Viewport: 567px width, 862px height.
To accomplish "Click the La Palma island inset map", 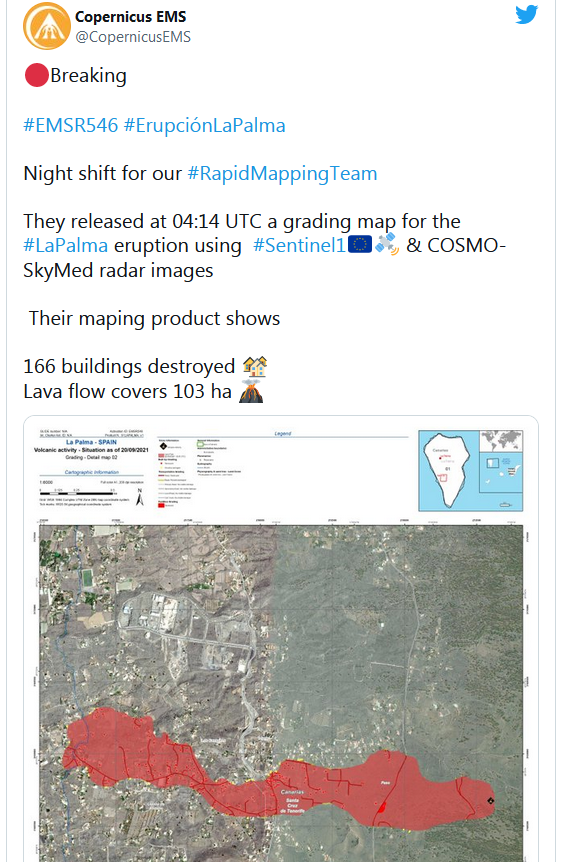I will 448,471.
